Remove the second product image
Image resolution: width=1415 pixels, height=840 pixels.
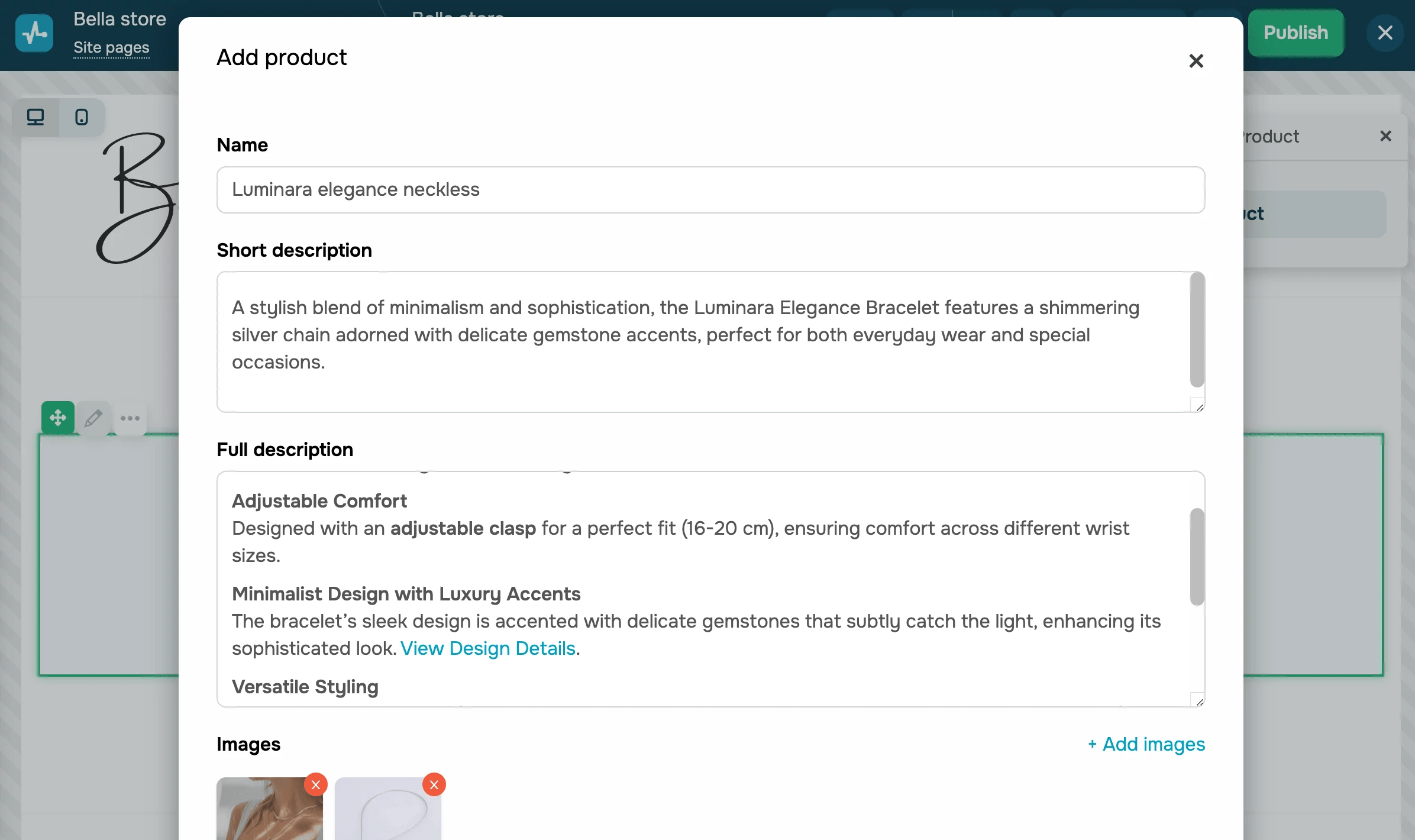pos(434,784)
